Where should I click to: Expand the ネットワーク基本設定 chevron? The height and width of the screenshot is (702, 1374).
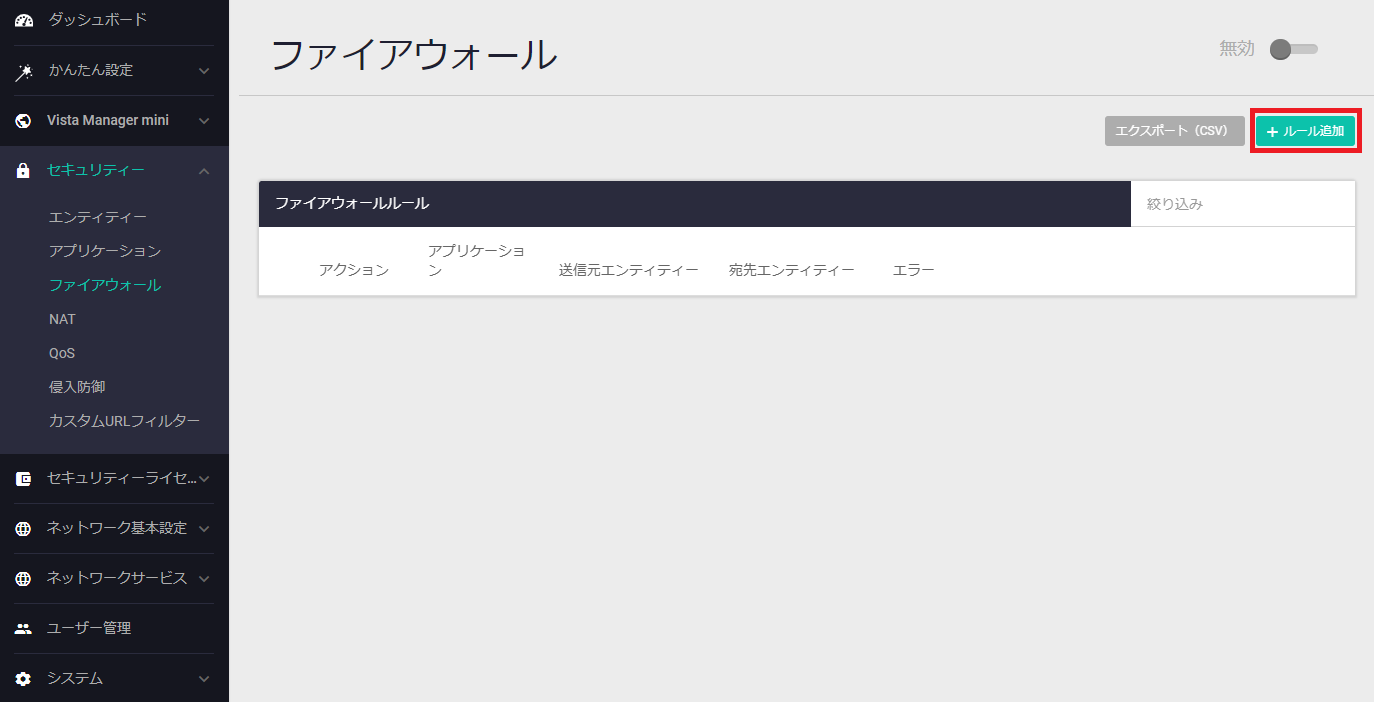(204, 528)
